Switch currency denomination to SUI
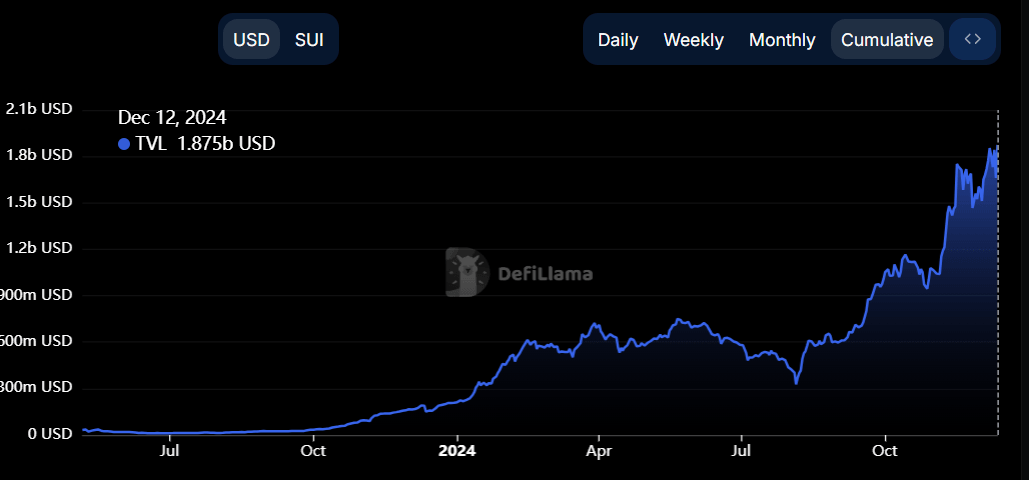Viewport: 1029px width, 480px height. (x=309, y=40)
